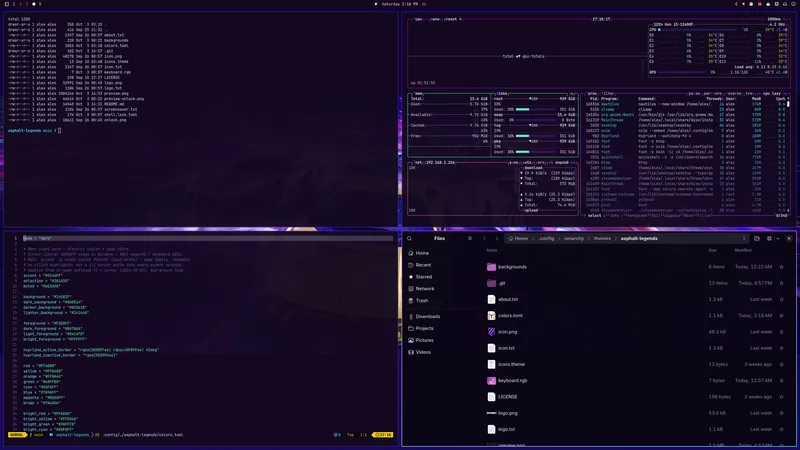Star the backgrounds folder
Image resolution: width=800 pixels, height=450 pixels.
(x=781, y=267)
